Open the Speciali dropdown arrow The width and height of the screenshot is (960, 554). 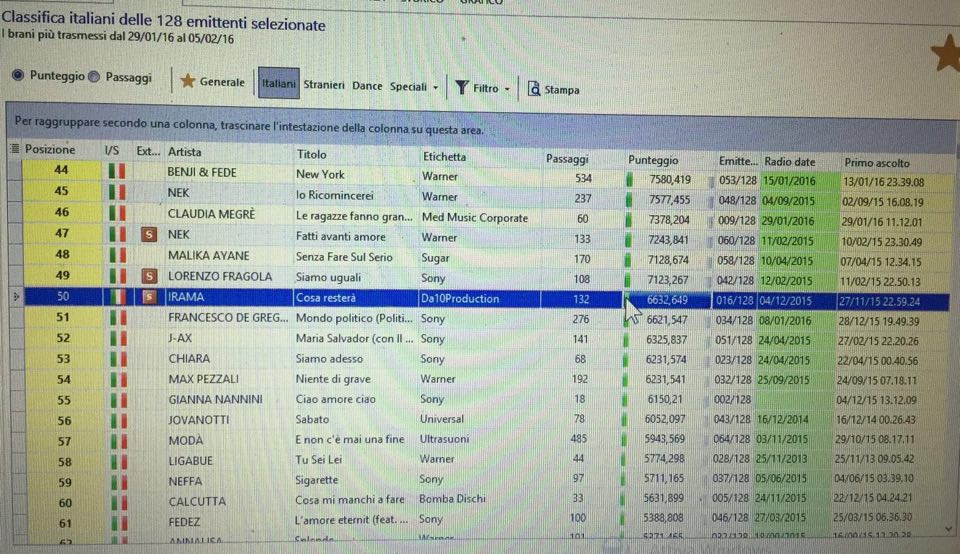point(436,88)
